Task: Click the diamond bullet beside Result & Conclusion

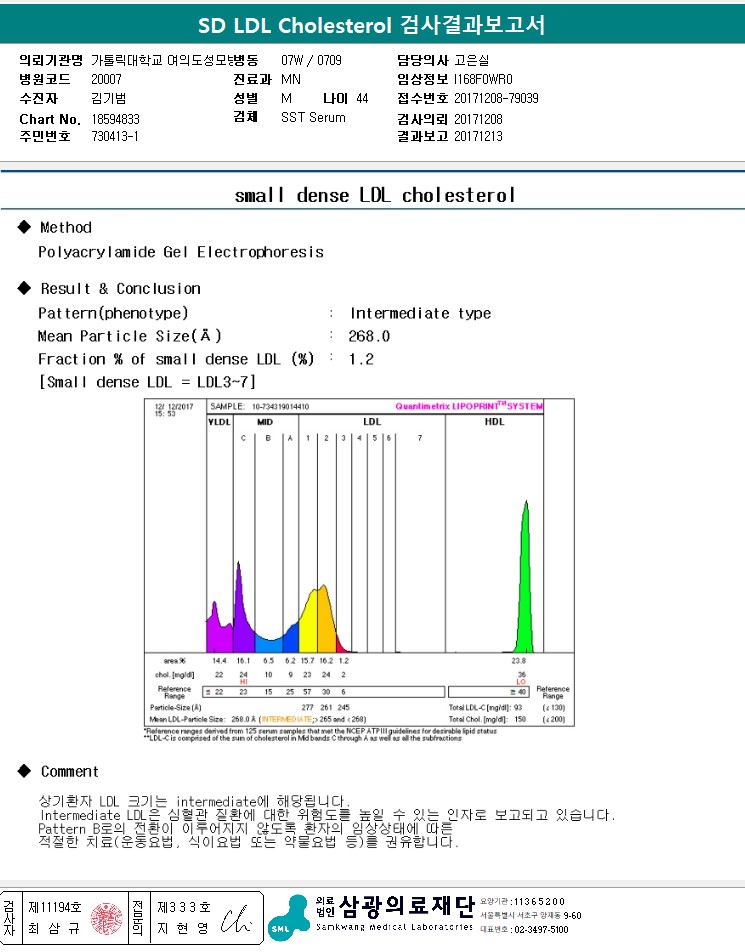Action: pos(25,288)
